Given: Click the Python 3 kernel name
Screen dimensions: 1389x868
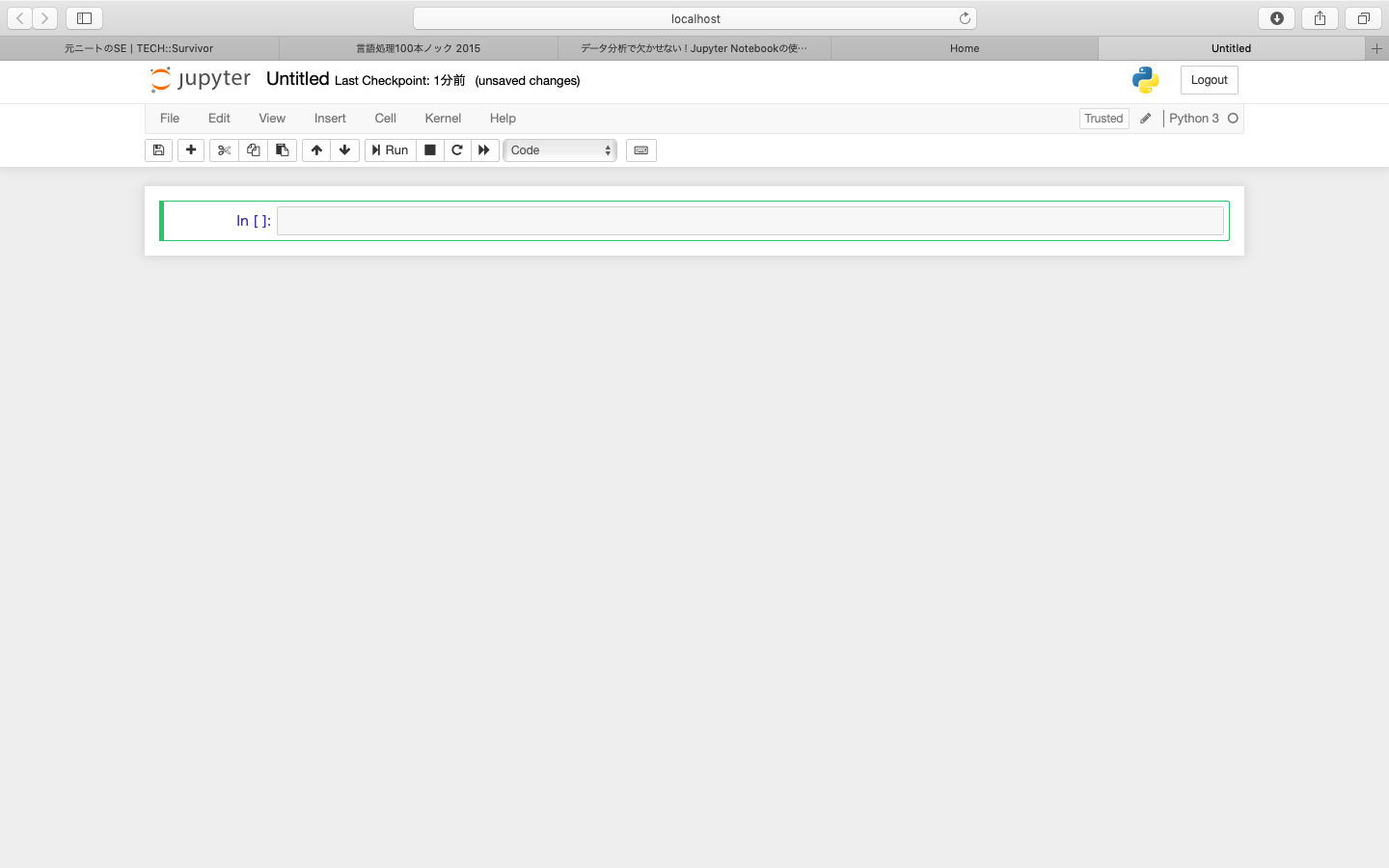Looking at the screenshot, I should (1194, 119).
